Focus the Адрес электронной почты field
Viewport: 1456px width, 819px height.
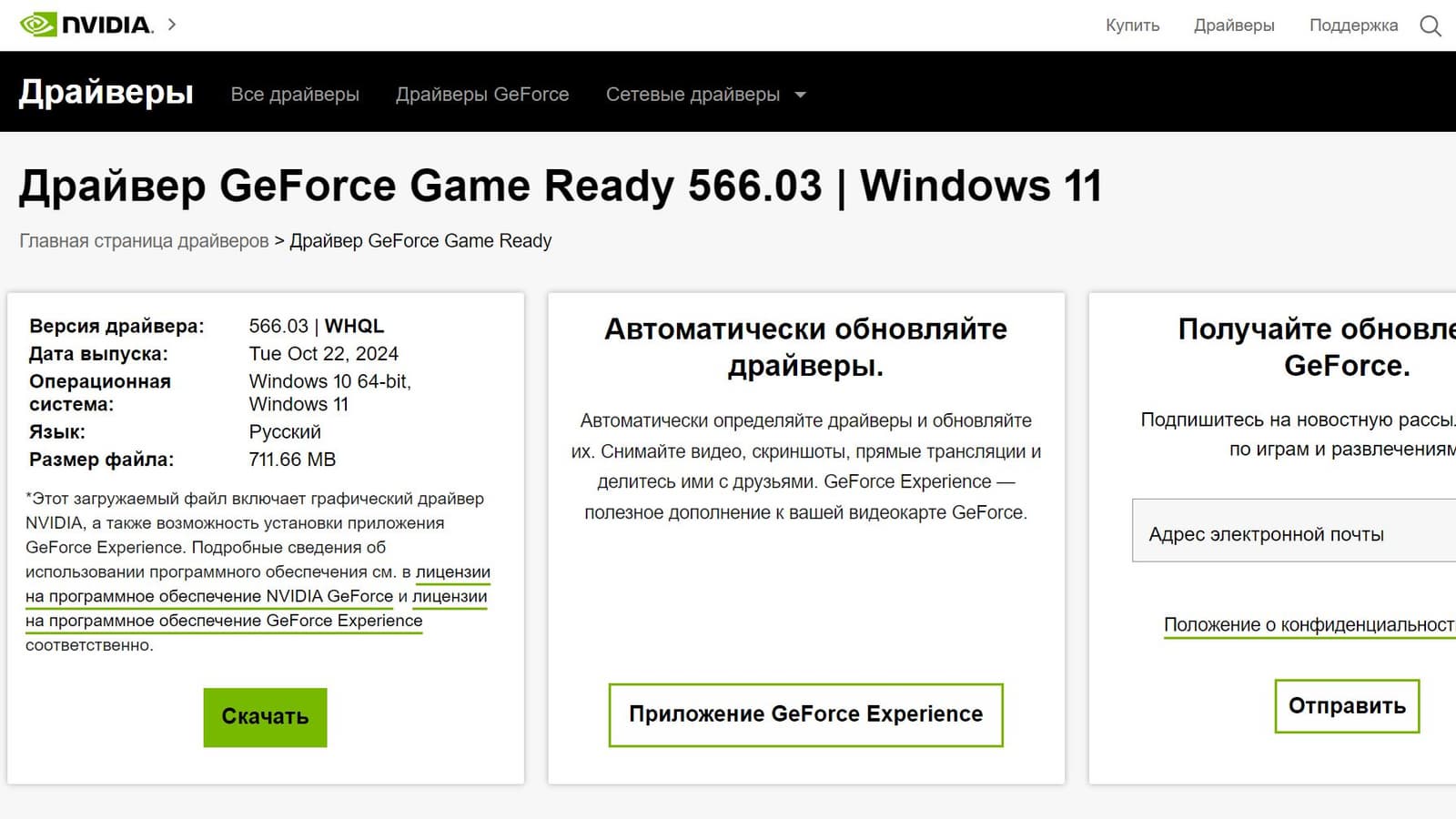click(1294, 531)
